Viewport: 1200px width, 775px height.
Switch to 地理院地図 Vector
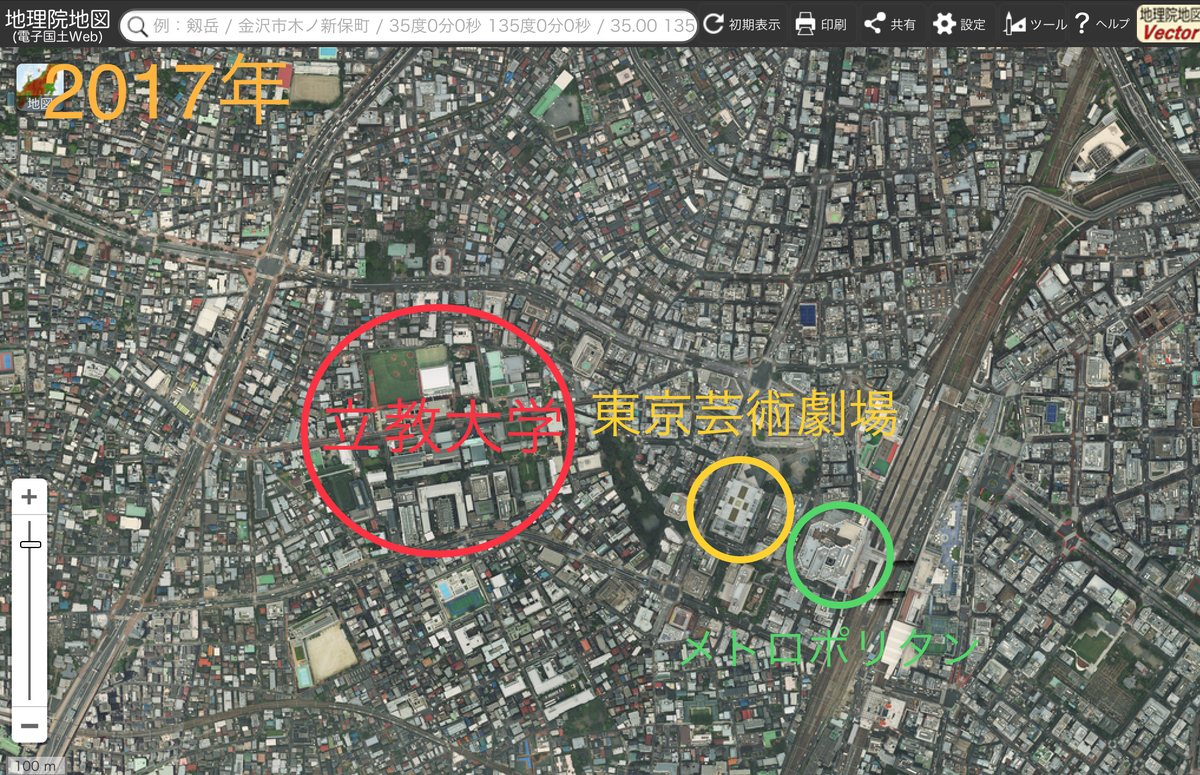1168,23
